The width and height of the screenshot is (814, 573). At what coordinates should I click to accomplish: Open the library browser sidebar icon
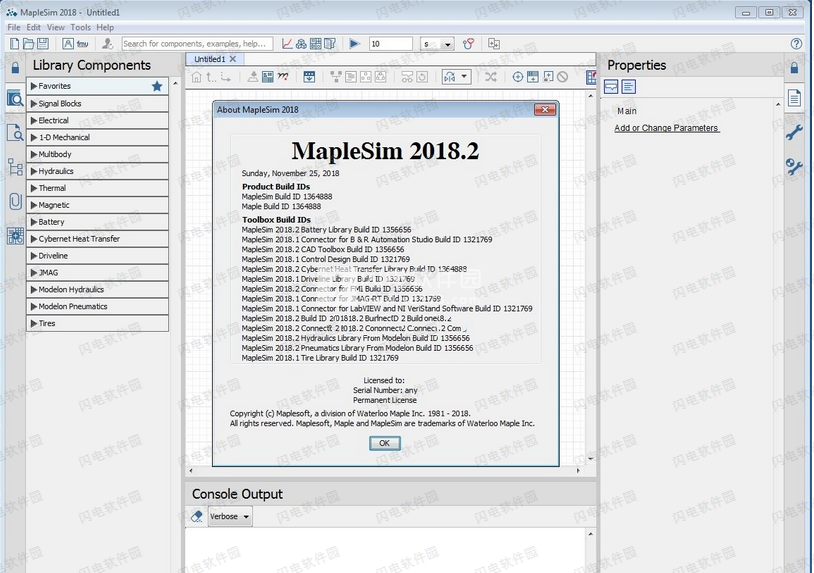[15, 98]
